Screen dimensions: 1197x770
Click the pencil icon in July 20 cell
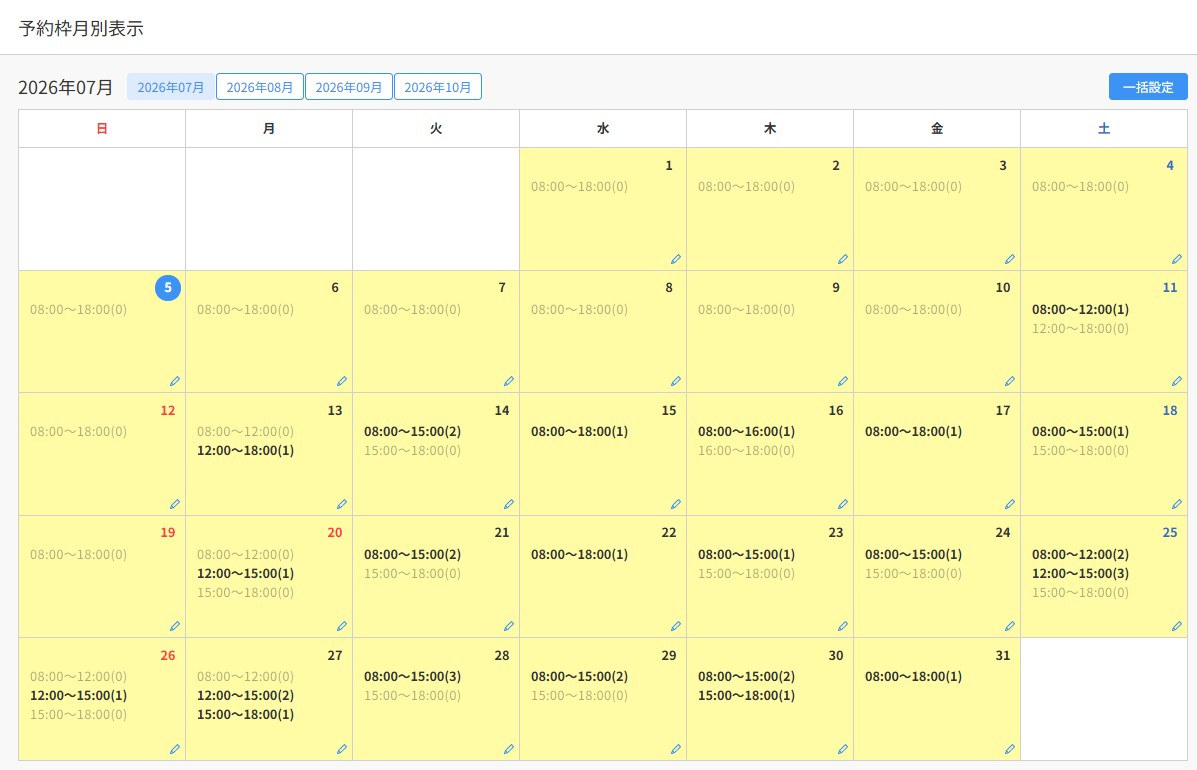coord(341,627)
